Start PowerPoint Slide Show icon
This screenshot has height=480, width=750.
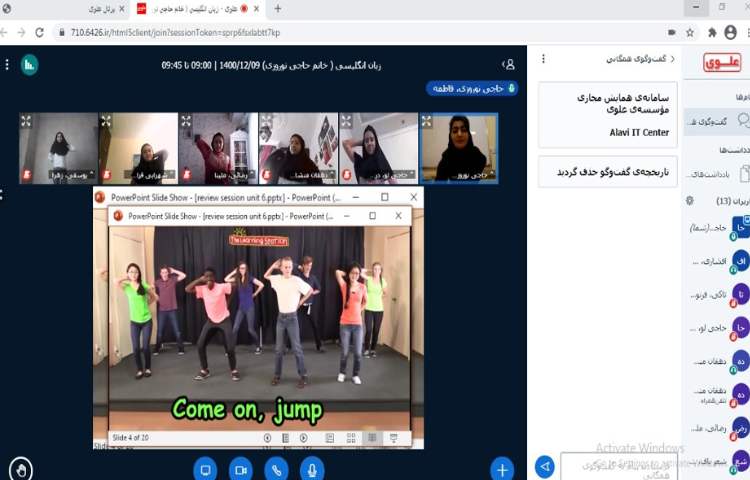coord(393,437)
